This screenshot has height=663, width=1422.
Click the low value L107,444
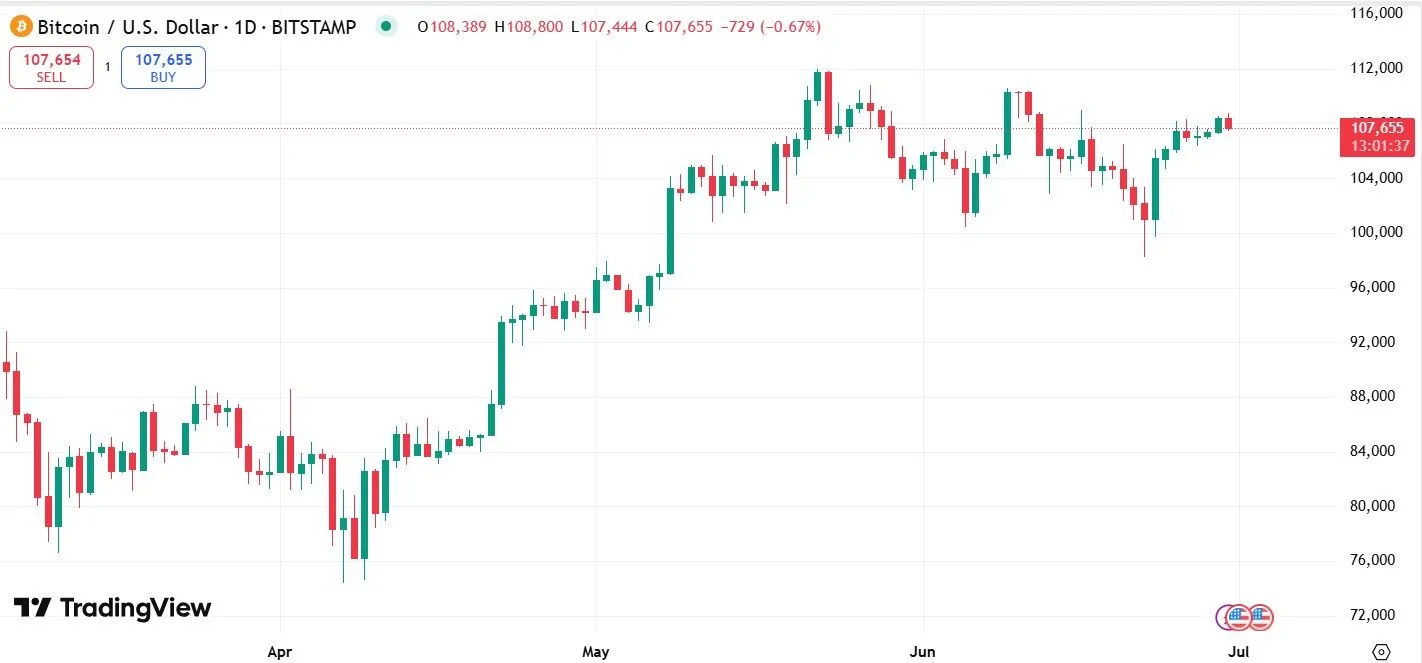click(601, 27)
